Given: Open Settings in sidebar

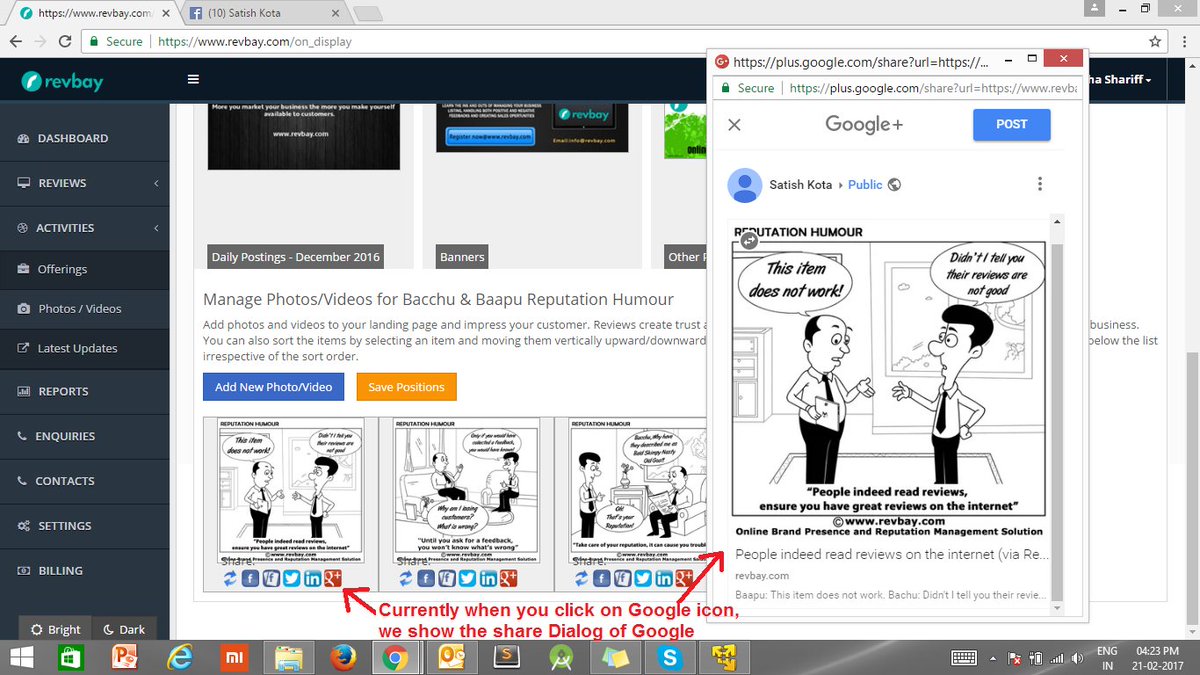Looking at the screenshot, I should [85, 526].
